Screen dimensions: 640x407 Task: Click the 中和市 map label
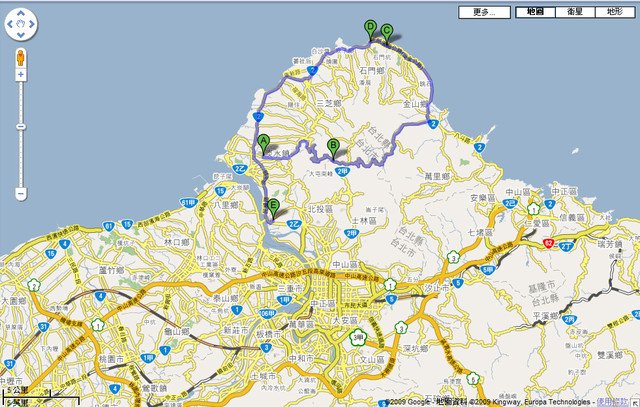coord(301,358)
